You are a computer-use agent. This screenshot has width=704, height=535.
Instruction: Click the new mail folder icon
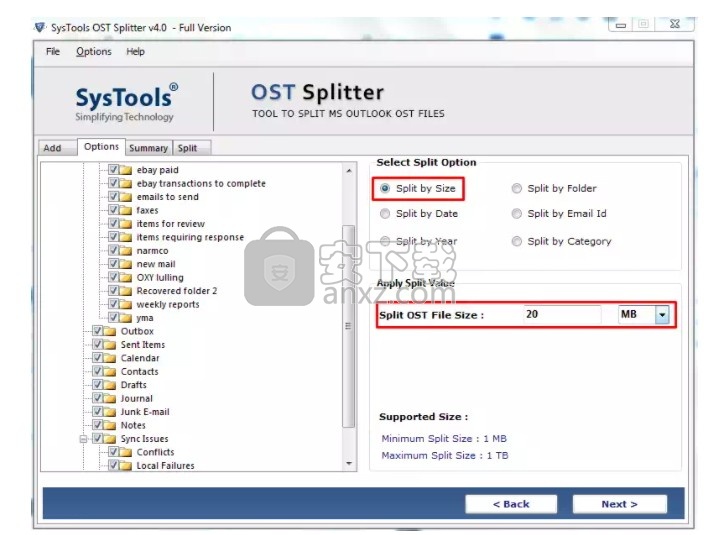[126, 264]
